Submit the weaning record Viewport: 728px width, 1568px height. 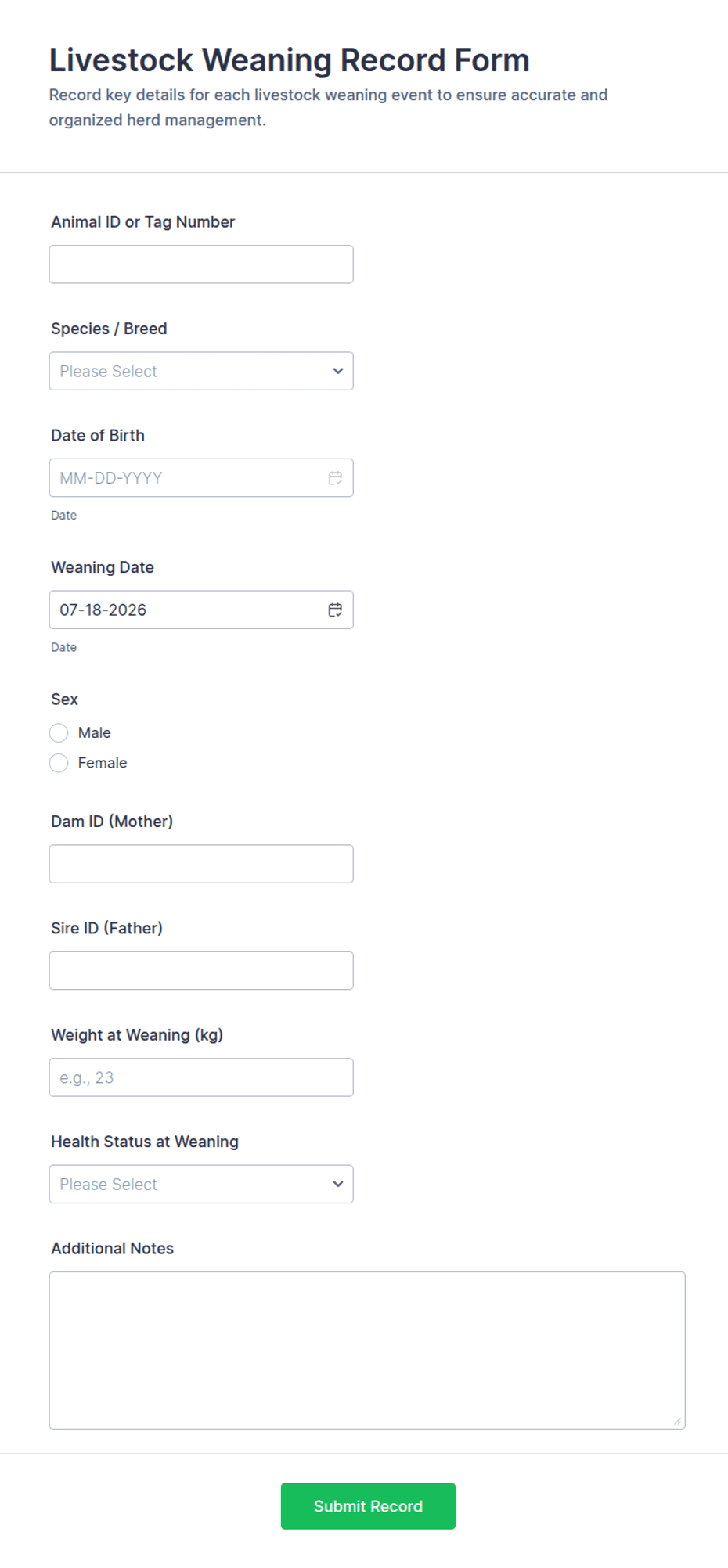pos(368,1506)
